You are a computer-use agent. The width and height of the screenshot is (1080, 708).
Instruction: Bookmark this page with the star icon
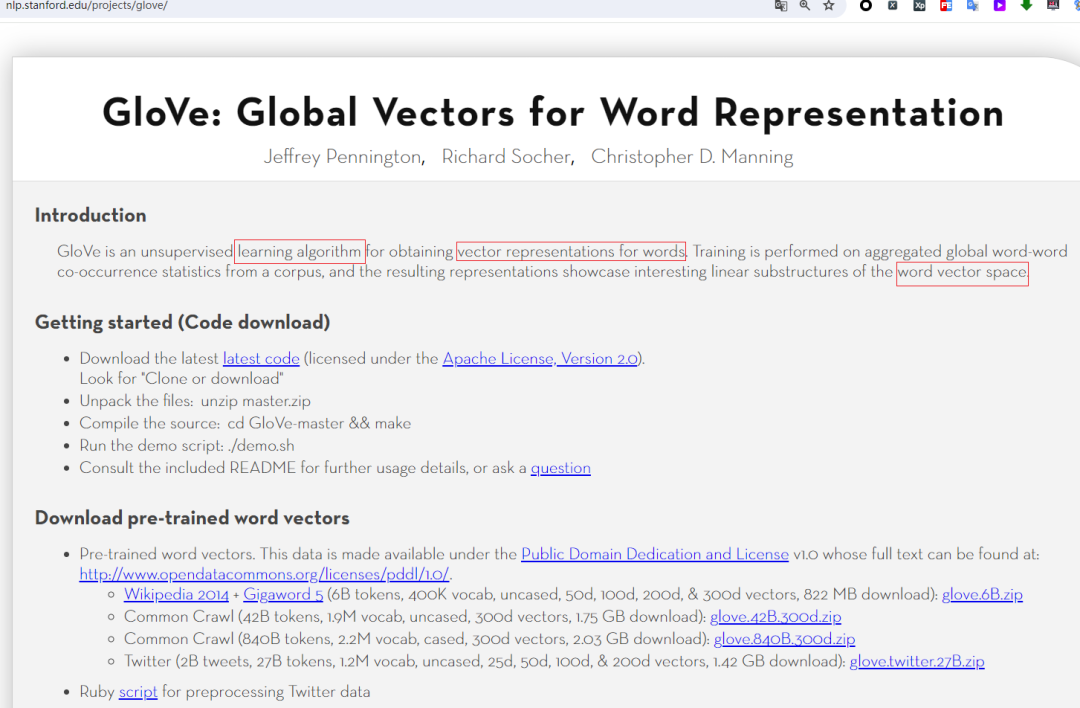(x=829, y=6)
